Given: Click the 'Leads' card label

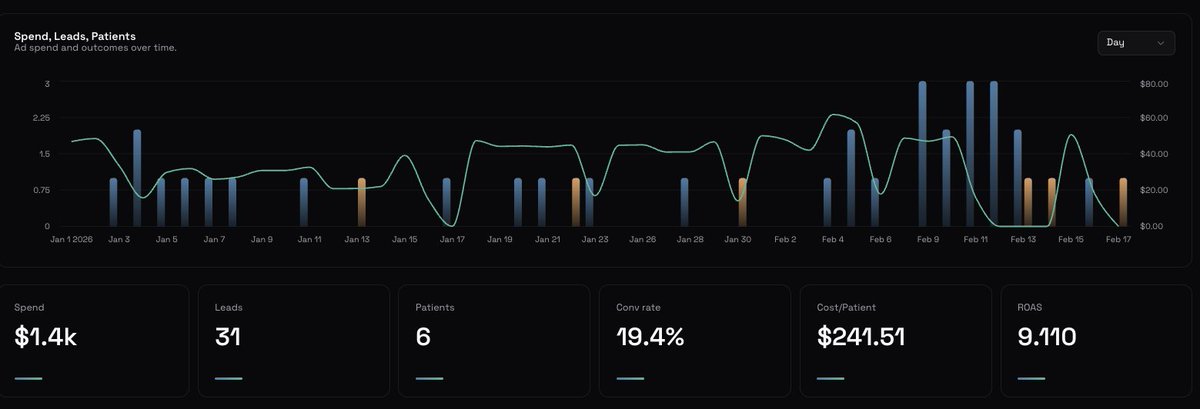Looking at the screenshot, I should coord(229,308).
